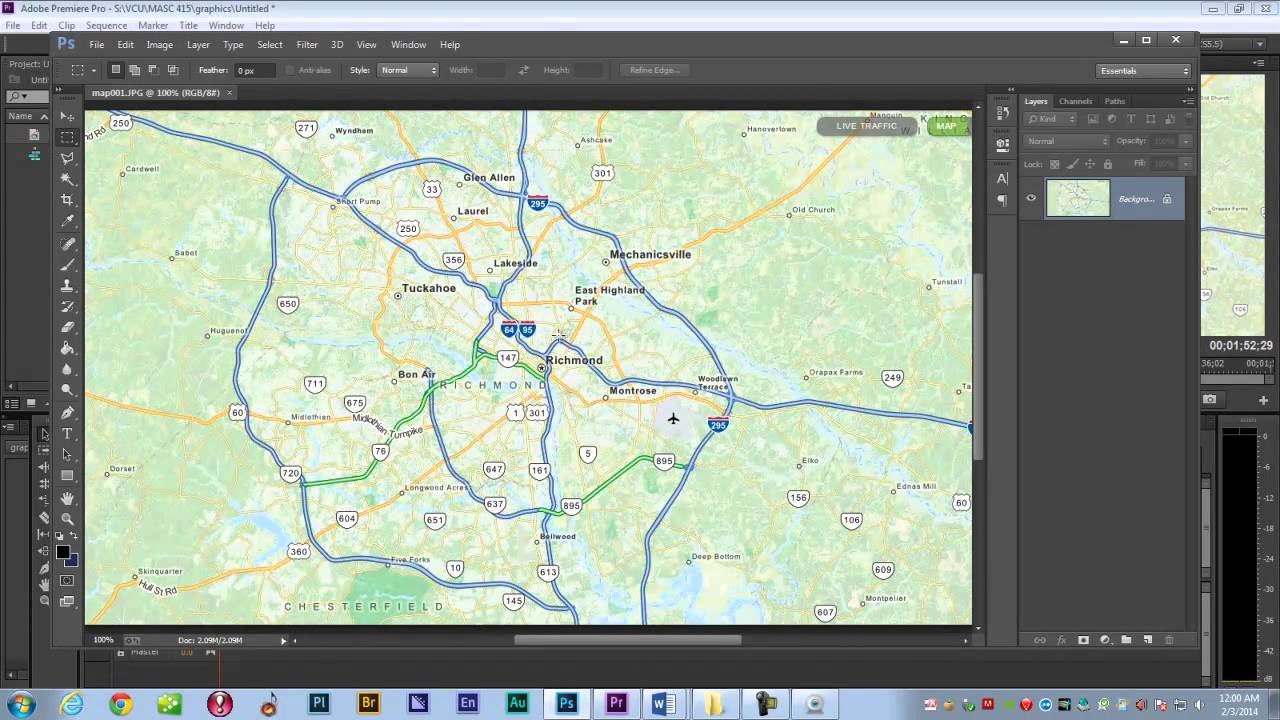This screenshot has width=1280, height=720.
Task: Open the Opacity dropdown arrow
Action: [x=1186, y=141]
